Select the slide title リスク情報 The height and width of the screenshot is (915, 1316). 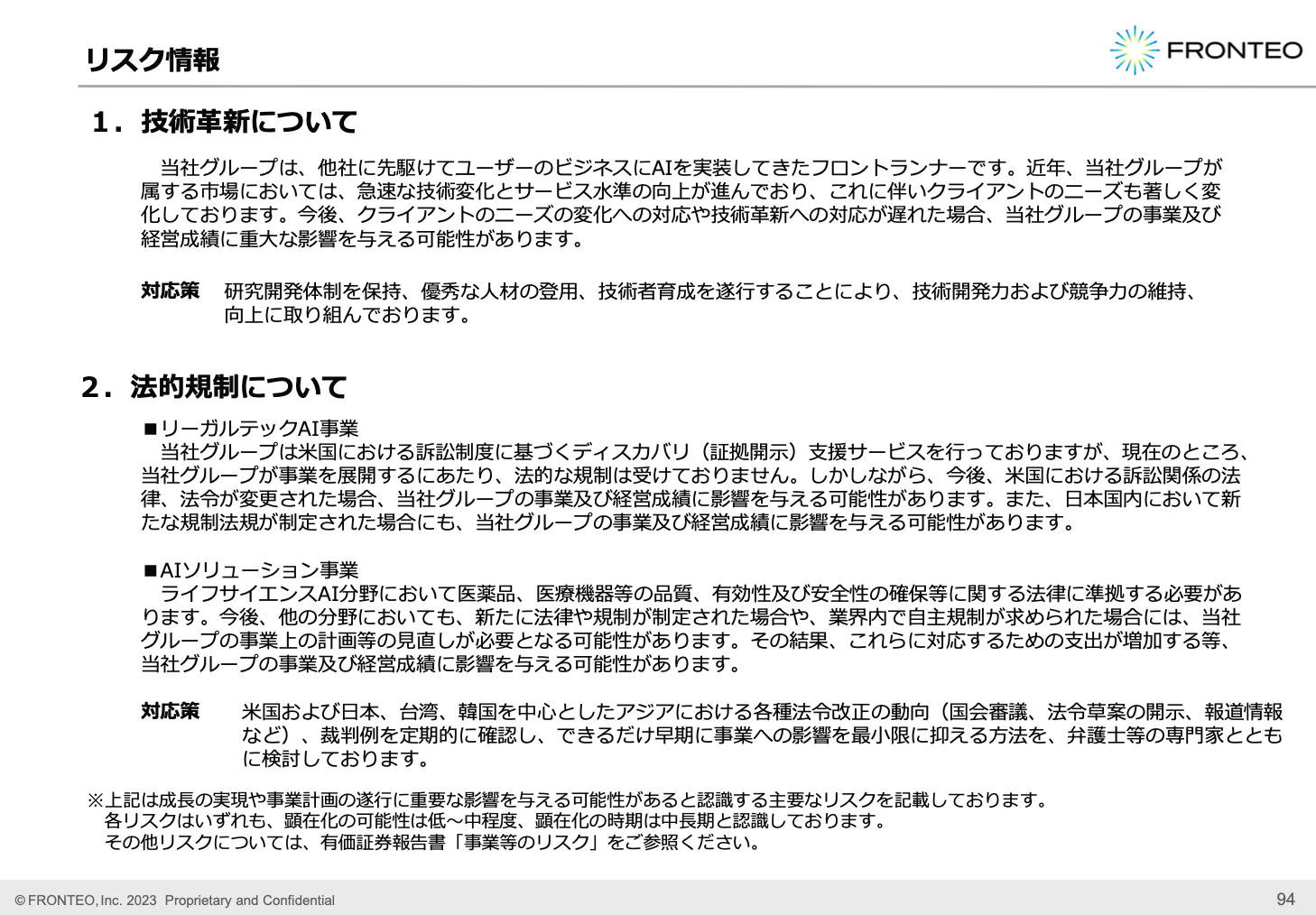click(x=153, y=60)
